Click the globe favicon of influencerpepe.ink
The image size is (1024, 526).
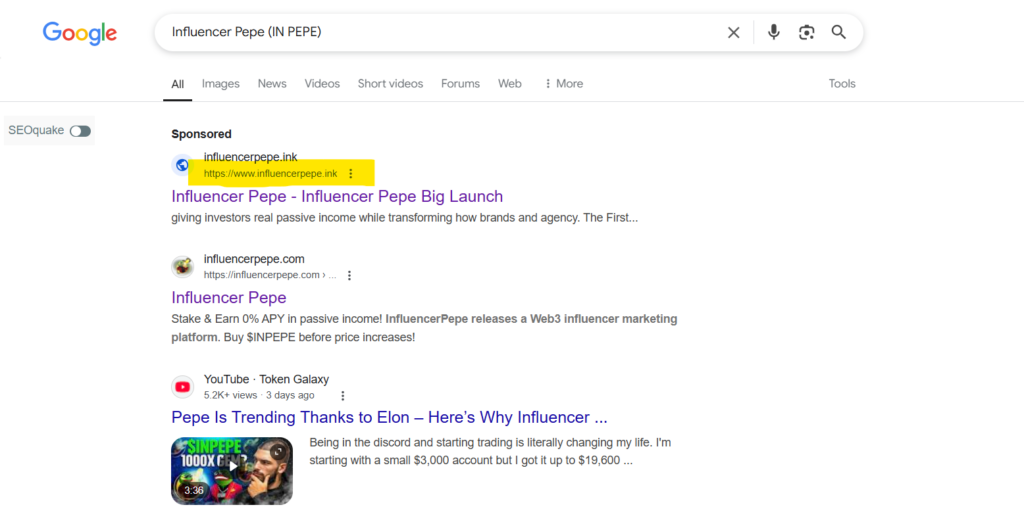(x=182, y=165)
